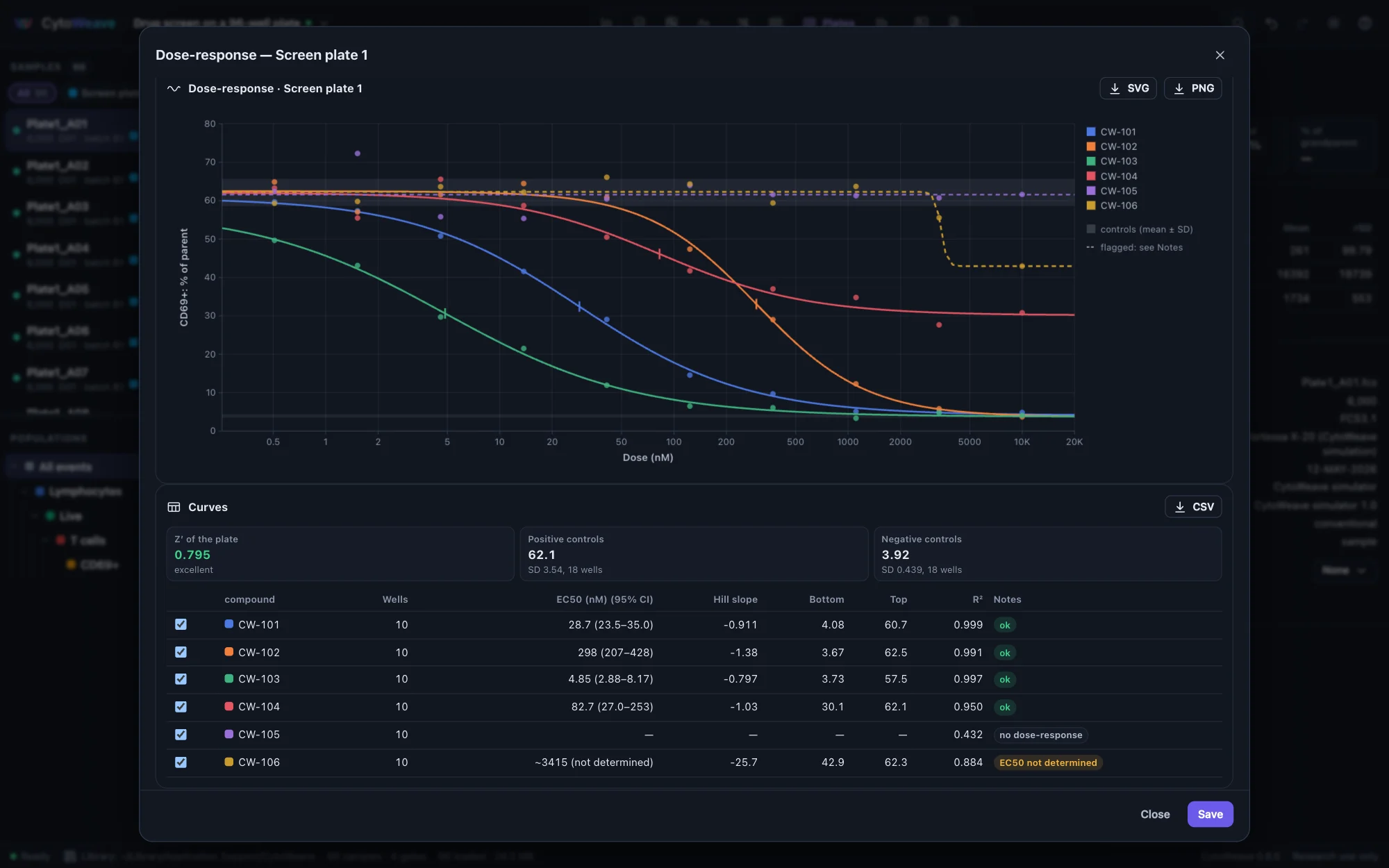Uncheck the CW-102 curve checkbox
1389x868 pixels.
(x=181, y=652)
